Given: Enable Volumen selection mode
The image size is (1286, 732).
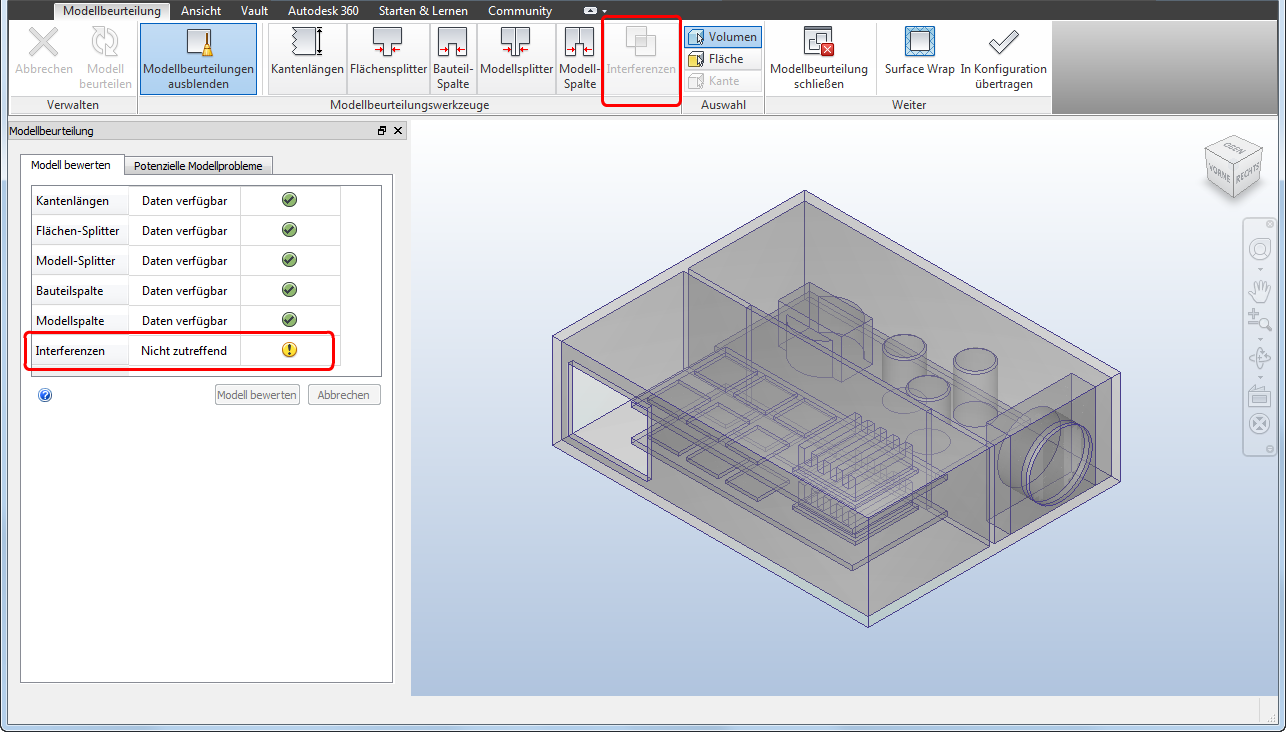Looking at the screenshot, I should [x=723, y=37].
